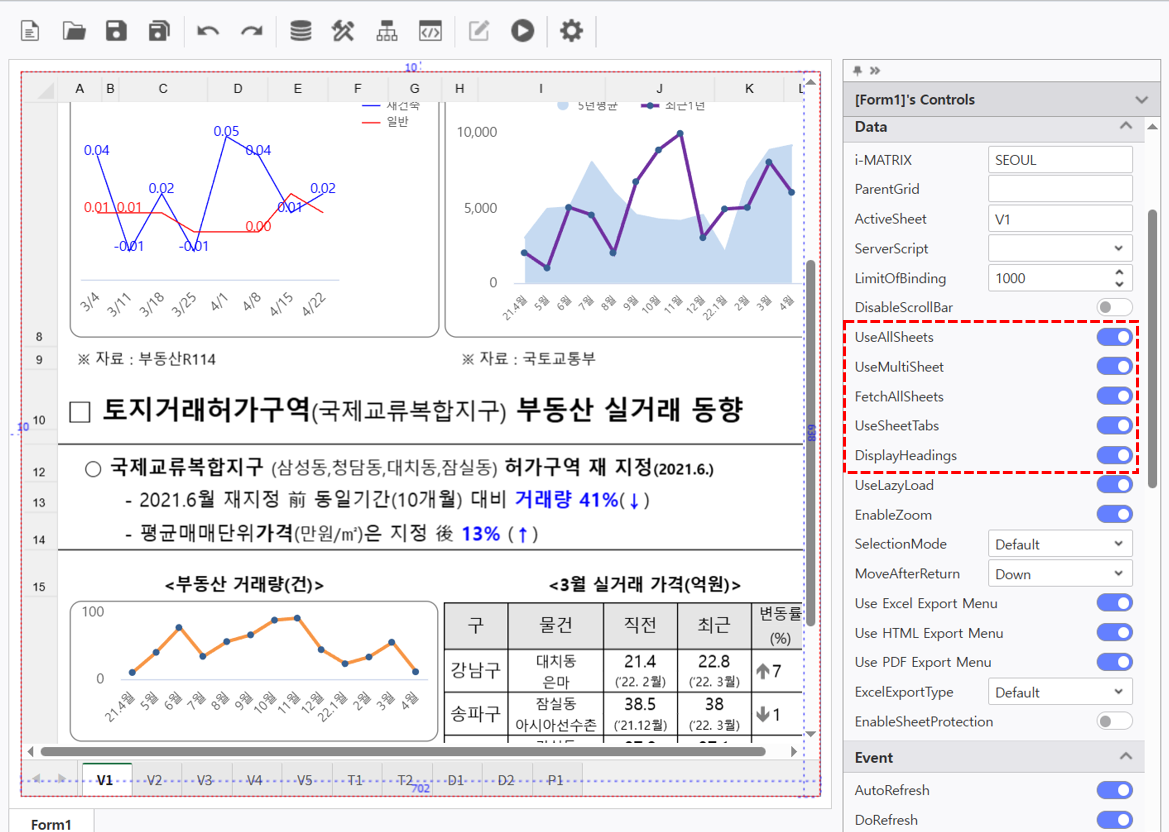Click the properties panel vertical scrollbar

[1153, 349]
